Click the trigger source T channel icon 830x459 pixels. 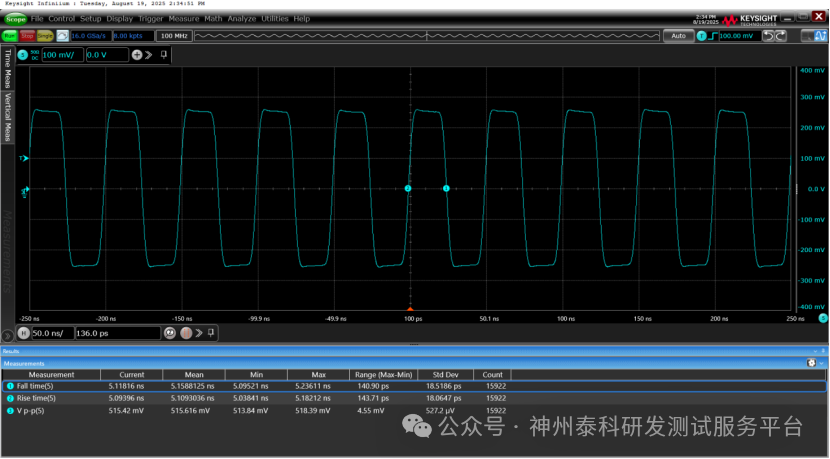[701, 35]
